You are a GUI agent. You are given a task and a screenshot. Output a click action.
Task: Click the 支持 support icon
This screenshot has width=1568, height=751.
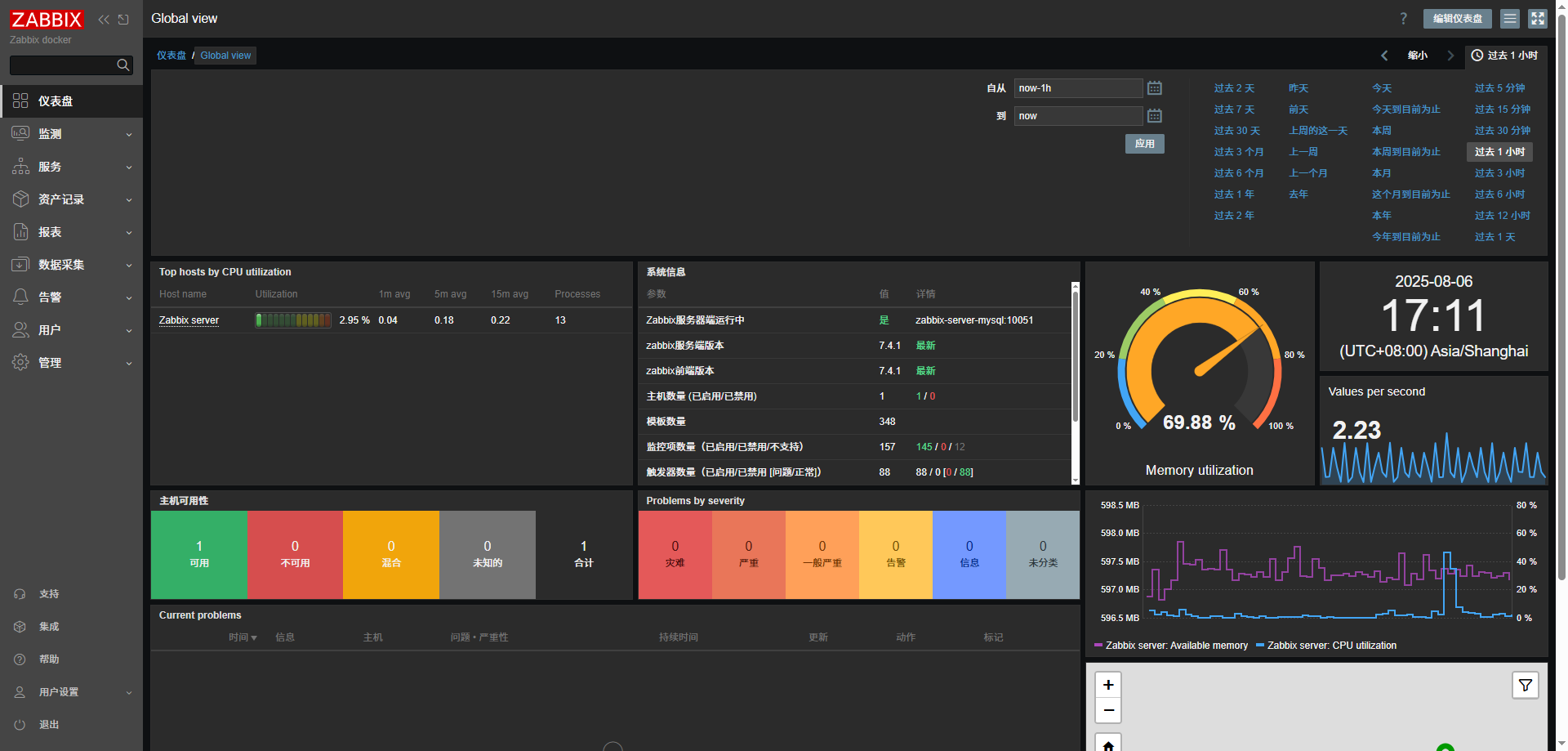pos(20,594)
